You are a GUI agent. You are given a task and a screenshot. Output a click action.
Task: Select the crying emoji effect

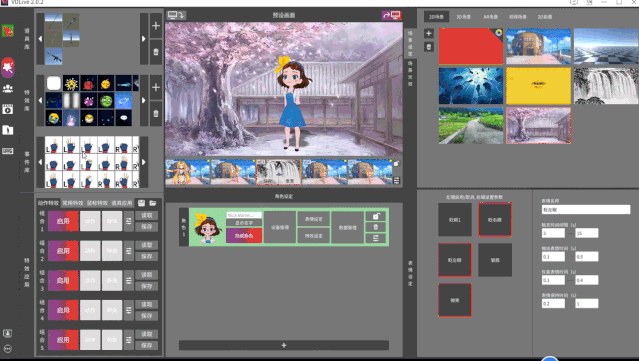tap(53, 118)
